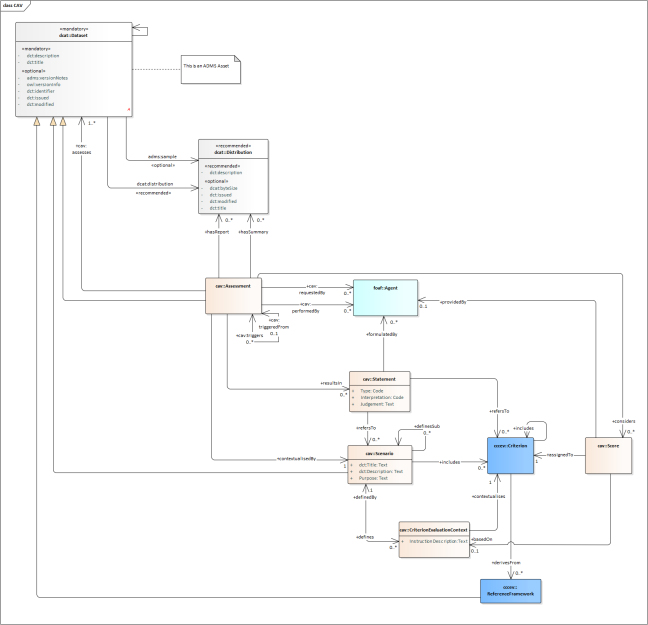Select the cav:CriterionEvaluationContext class header

pyautogui.click(x=434, y=530)
